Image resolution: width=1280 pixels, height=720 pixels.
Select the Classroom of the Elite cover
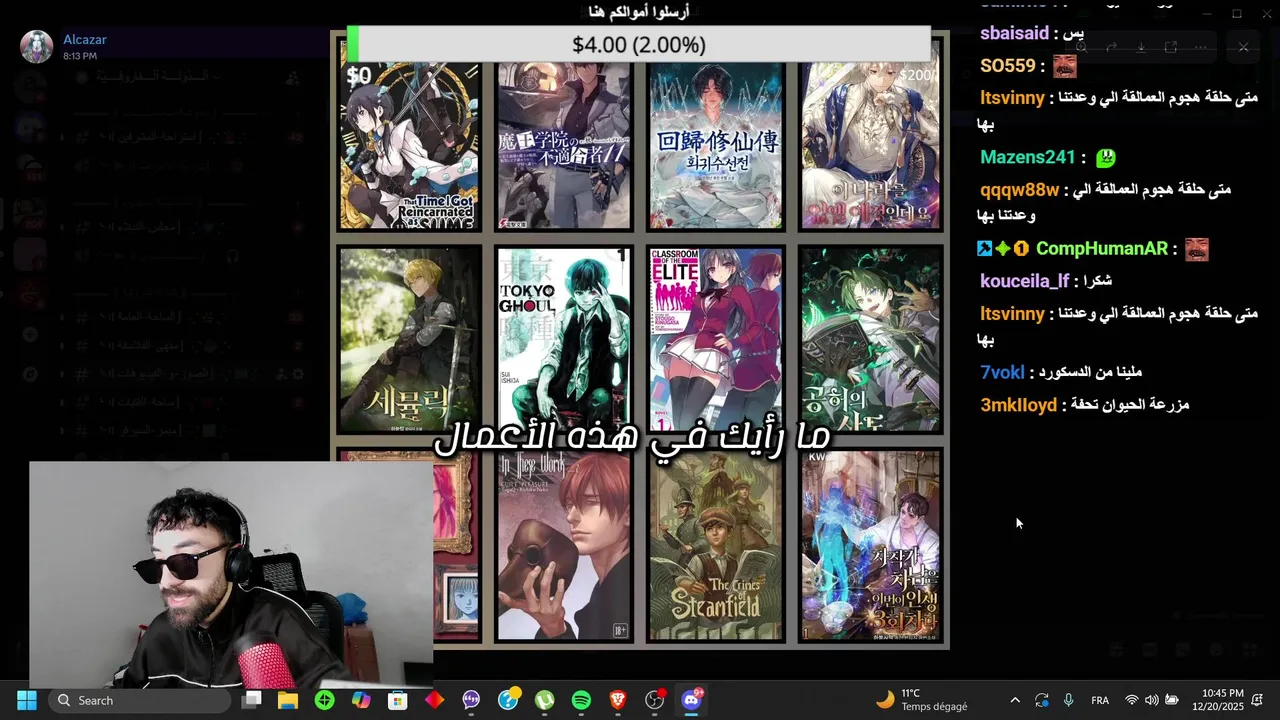(716, 340)
